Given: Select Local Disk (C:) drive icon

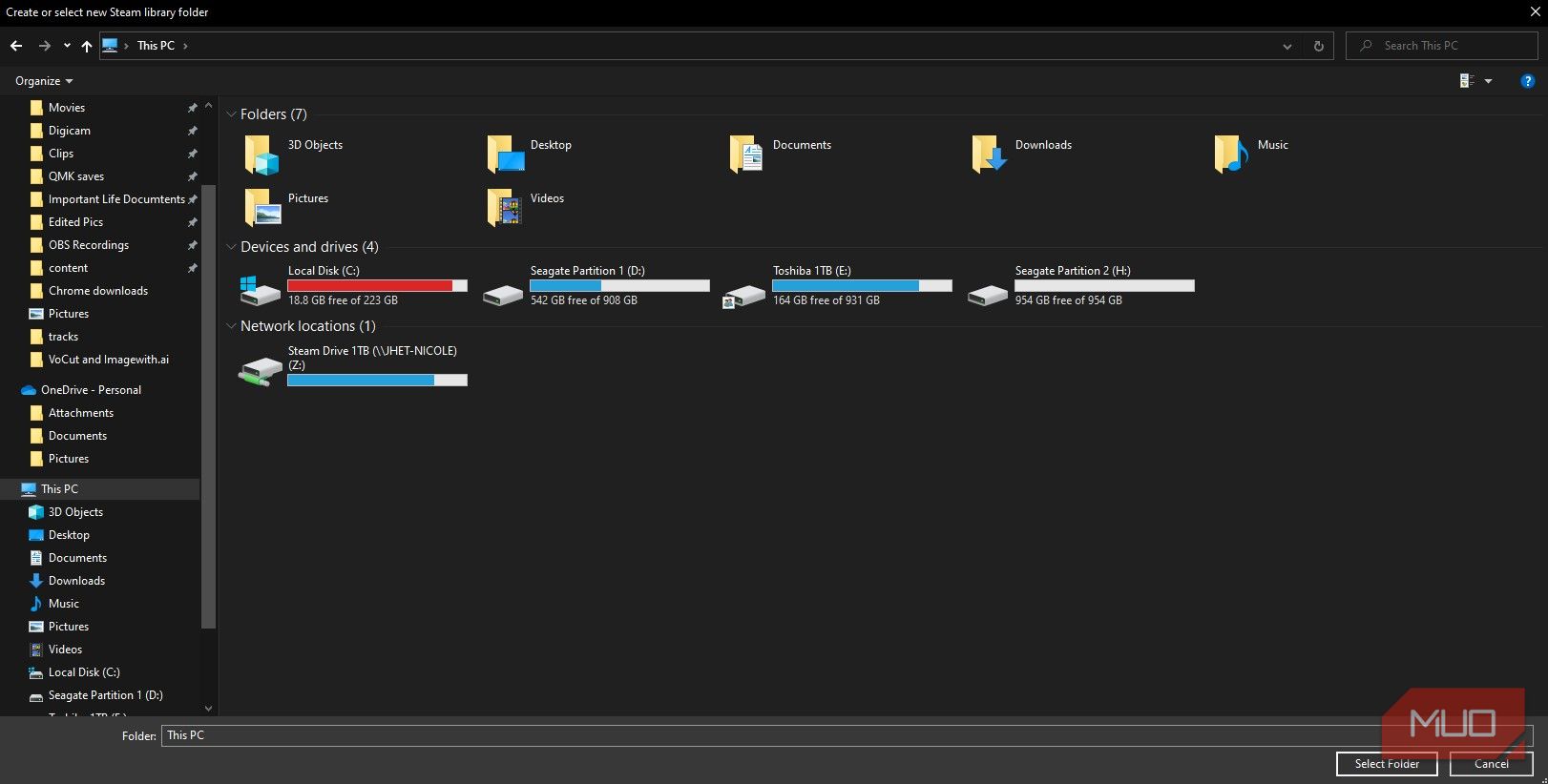Looking at the screenshot, I should tap(260, 290).
